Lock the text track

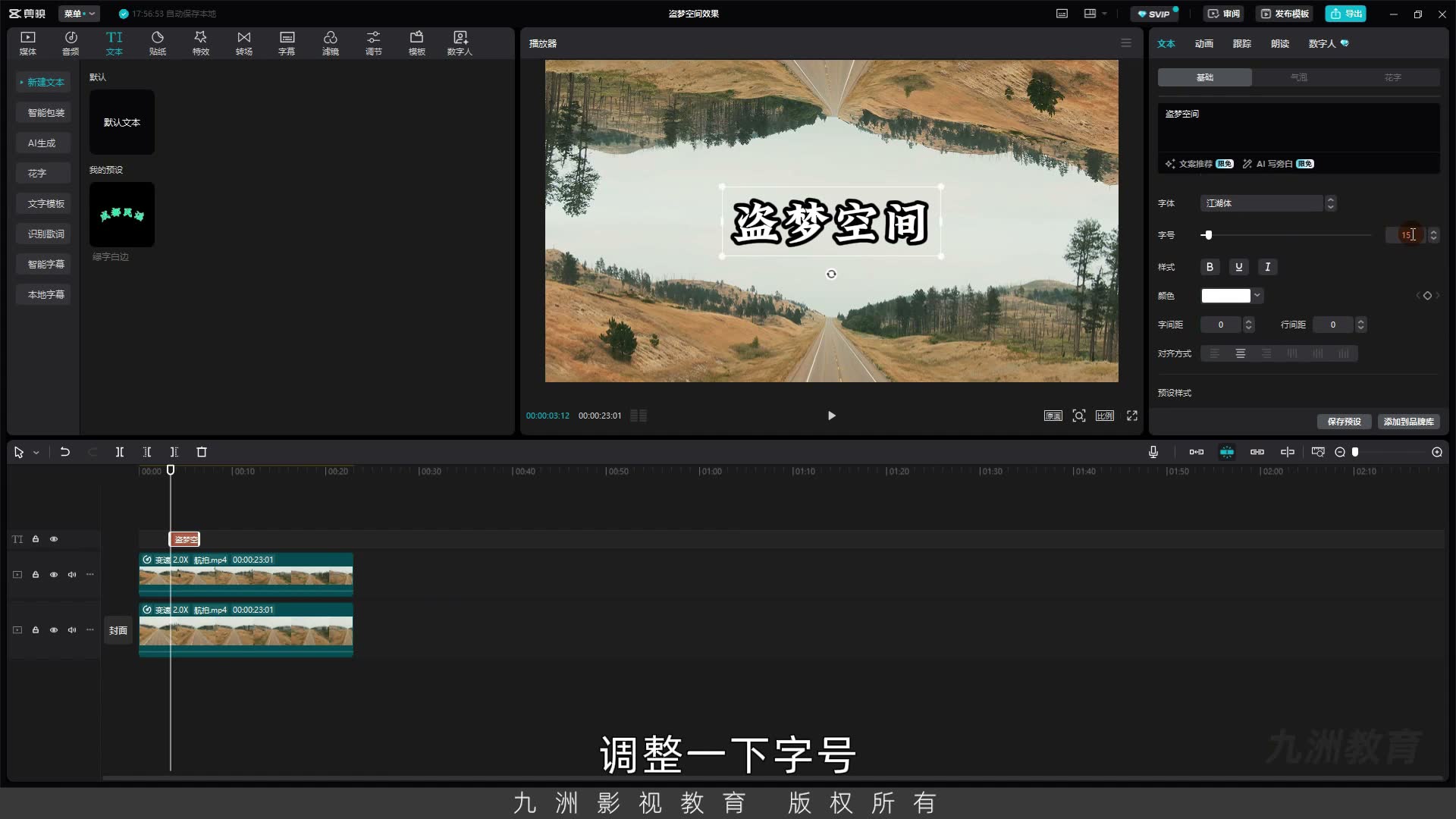(36, 539)
